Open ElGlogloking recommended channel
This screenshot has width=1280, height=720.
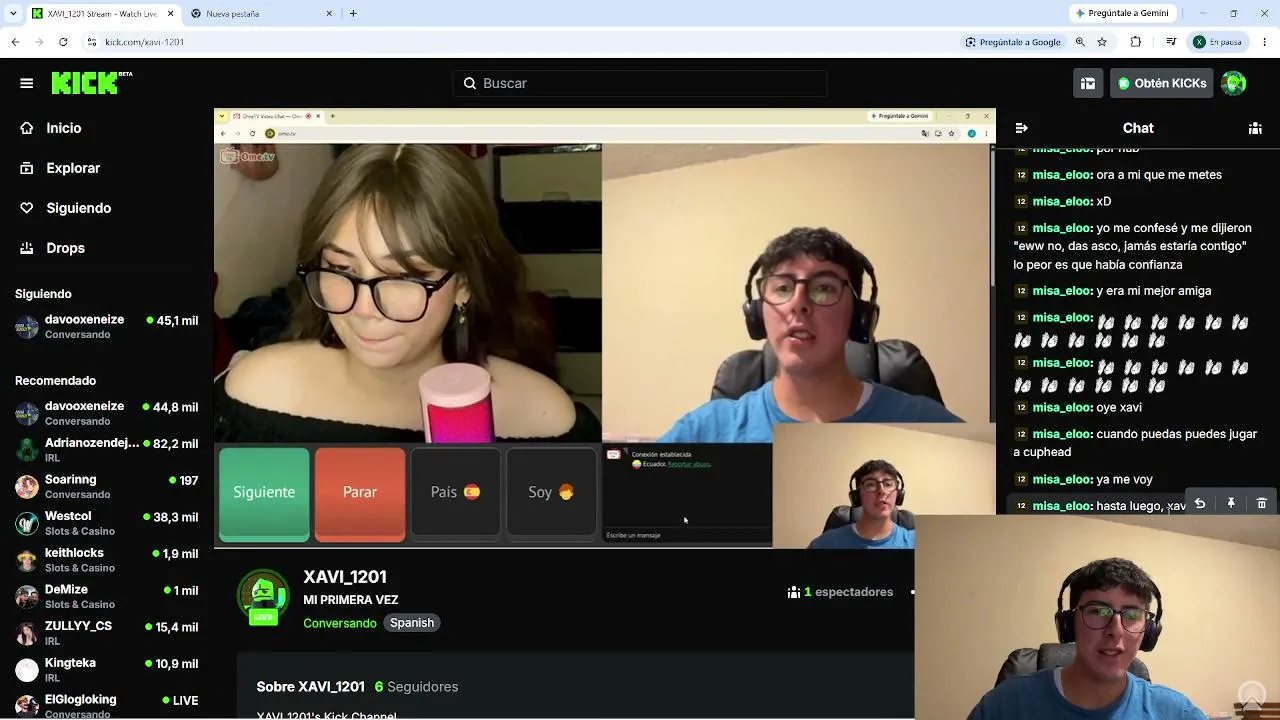click(x=107, y=706)
